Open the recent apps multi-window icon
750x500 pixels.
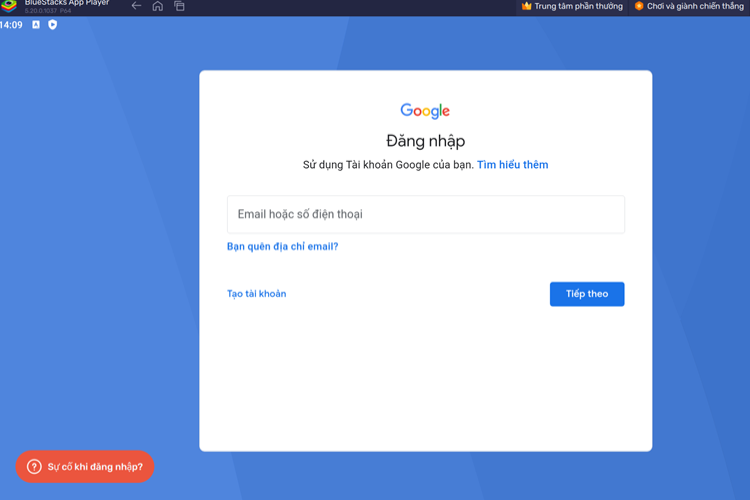[x=179, y=6]
